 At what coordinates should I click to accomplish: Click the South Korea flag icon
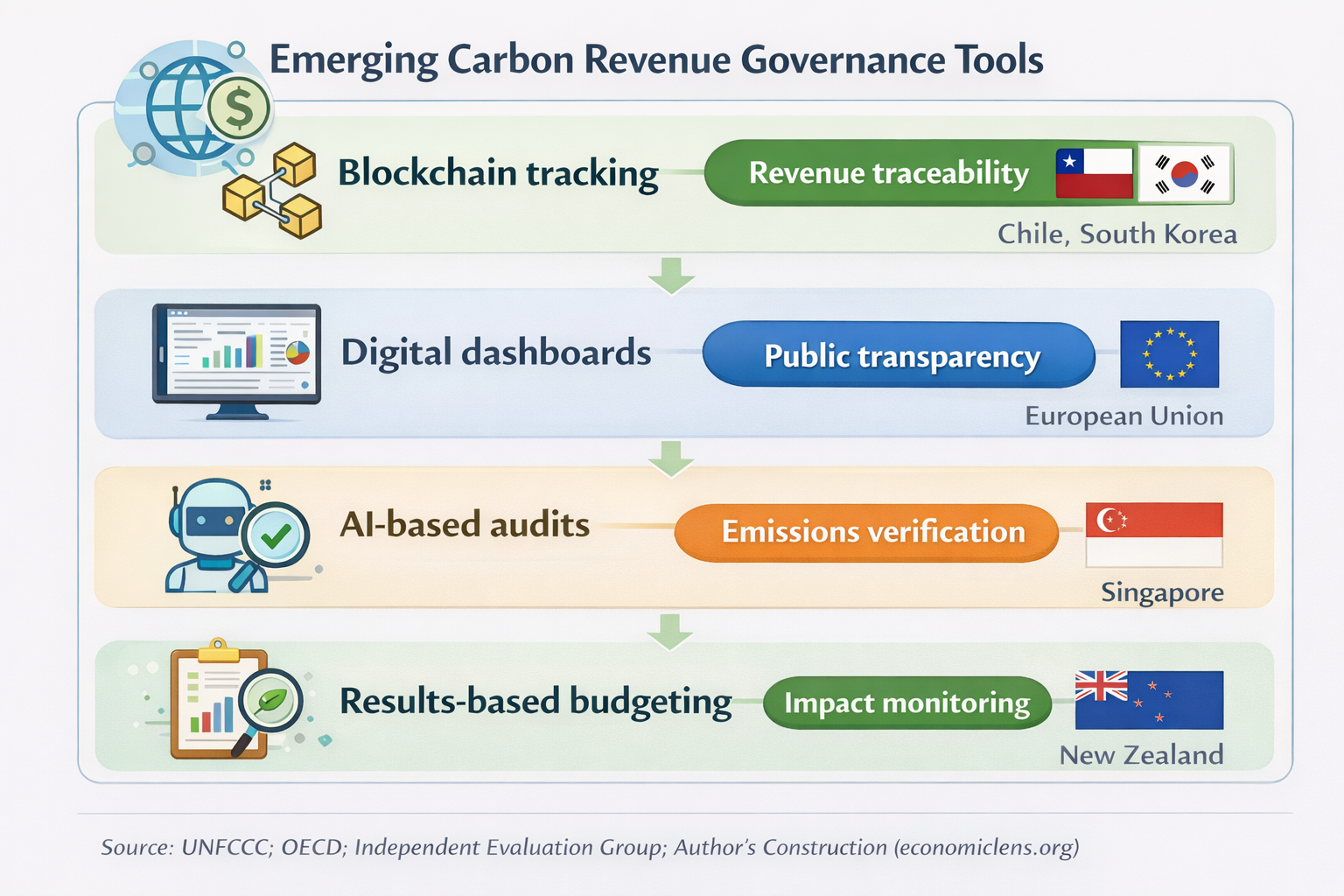pos(1186,172)
